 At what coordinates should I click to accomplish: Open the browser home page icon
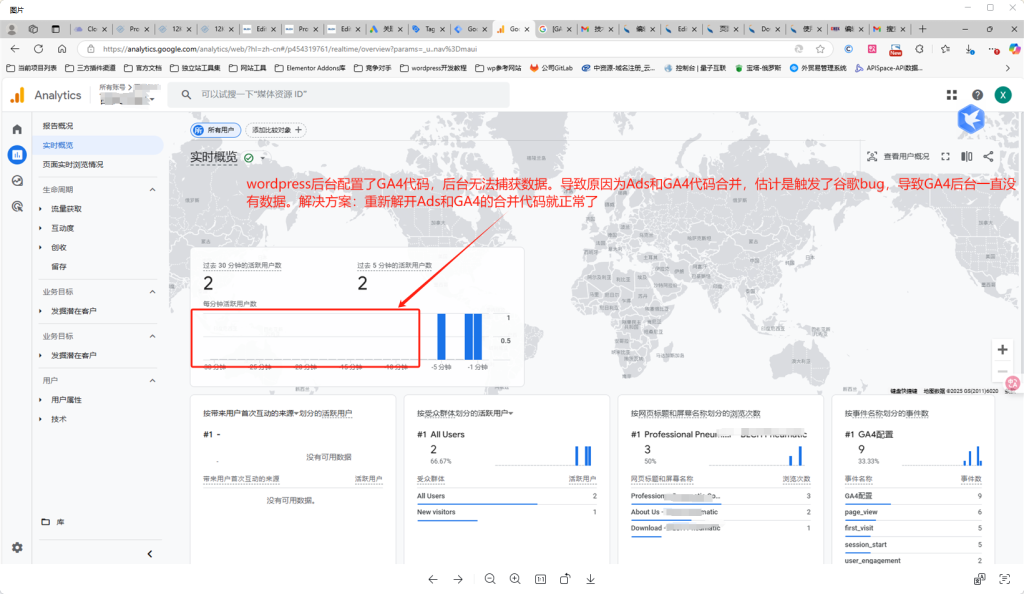(x=62, y=49)
